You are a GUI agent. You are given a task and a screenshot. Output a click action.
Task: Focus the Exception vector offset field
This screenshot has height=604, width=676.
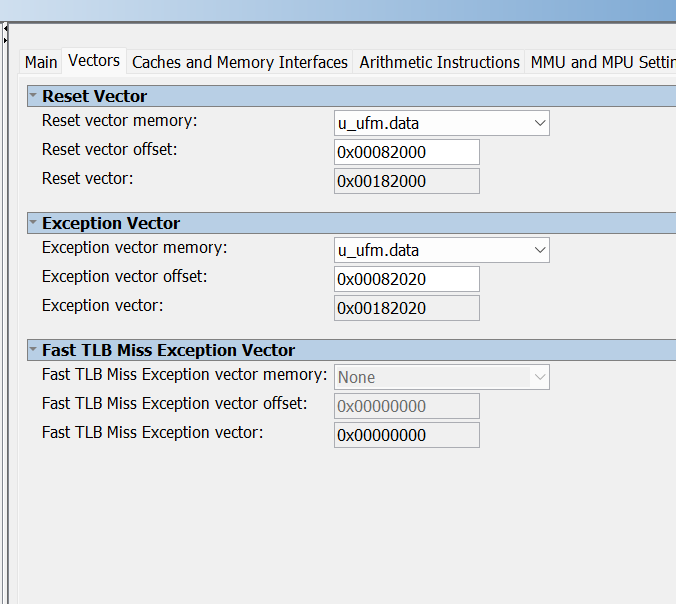pos(407,279)
